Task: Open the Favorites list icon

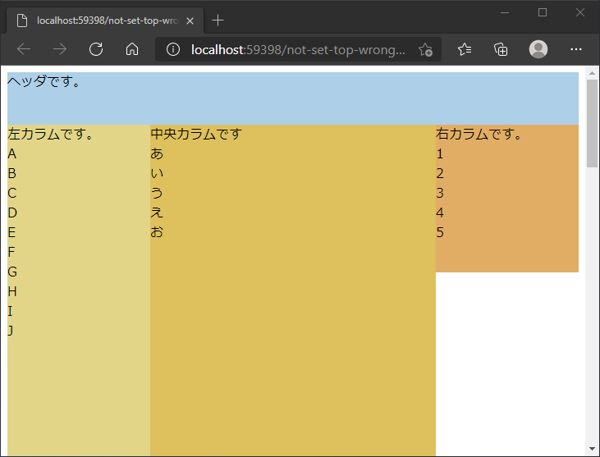Action: click(465, 49)
